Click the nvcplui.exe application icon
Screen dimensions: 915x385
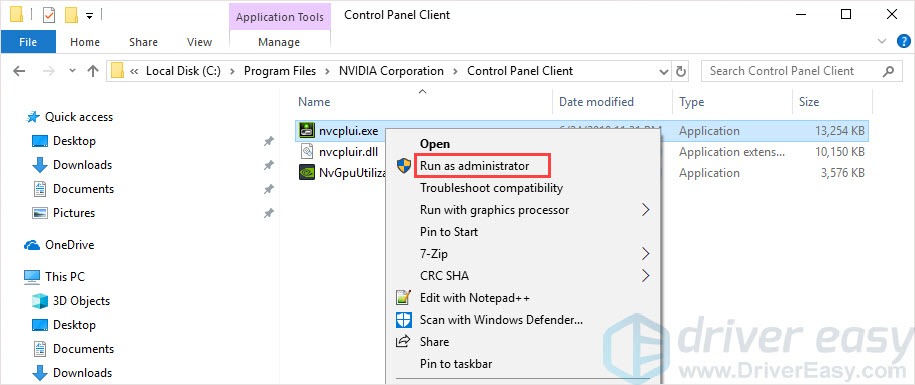point(307,131)
